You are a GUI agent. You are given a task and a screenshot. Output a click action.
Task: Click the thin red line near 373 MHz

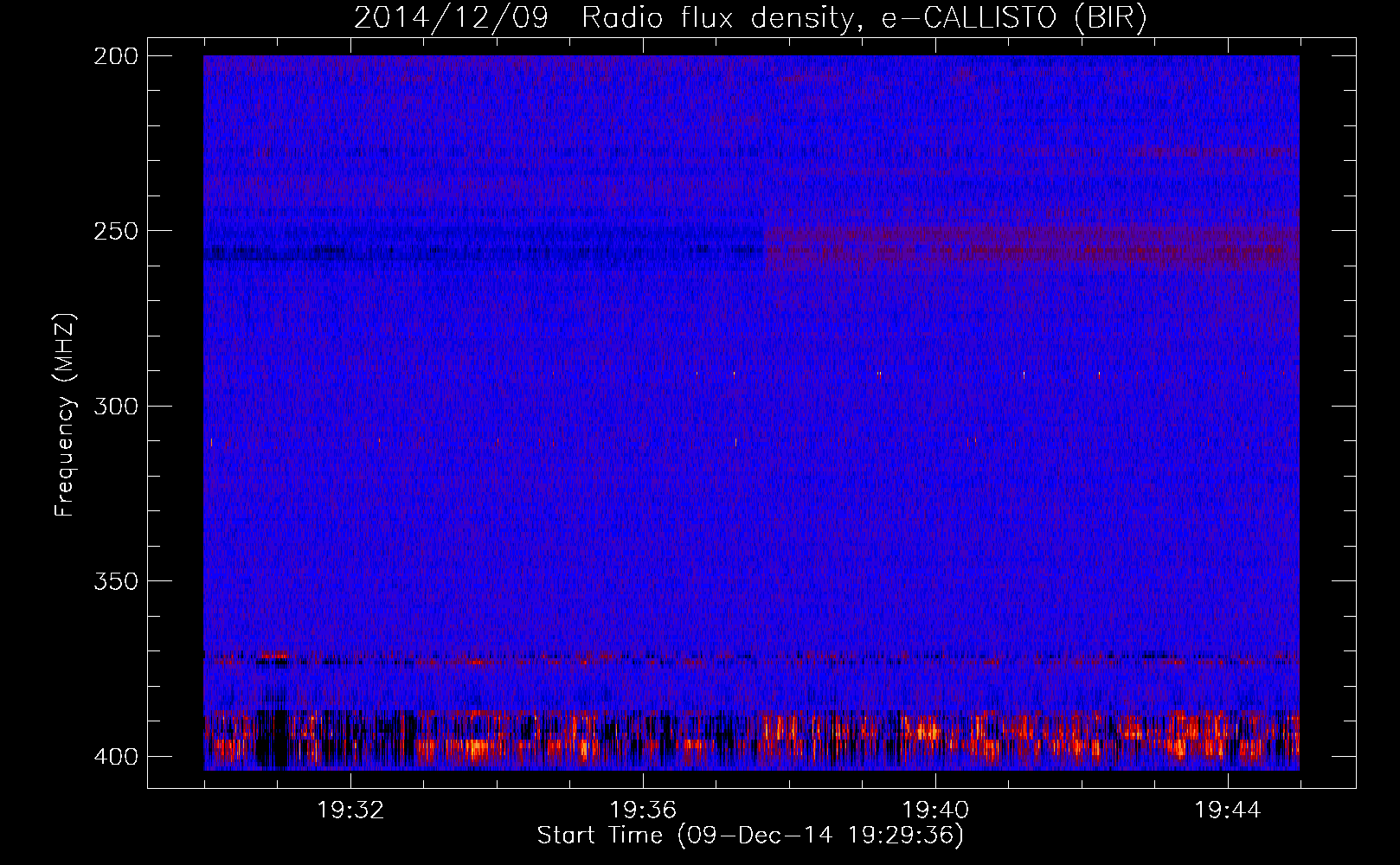tap(751, 660)
